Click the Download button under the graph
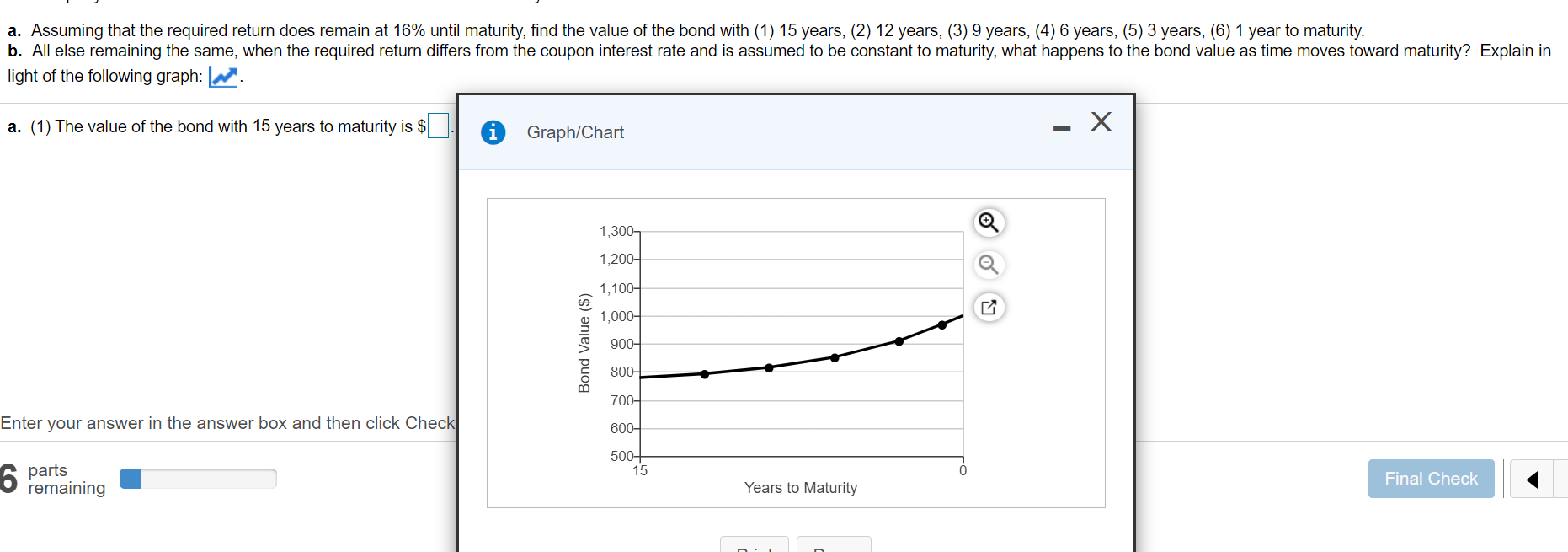Image resolution: width=1568 pixels, height=552 pixels. pos(834,548)
